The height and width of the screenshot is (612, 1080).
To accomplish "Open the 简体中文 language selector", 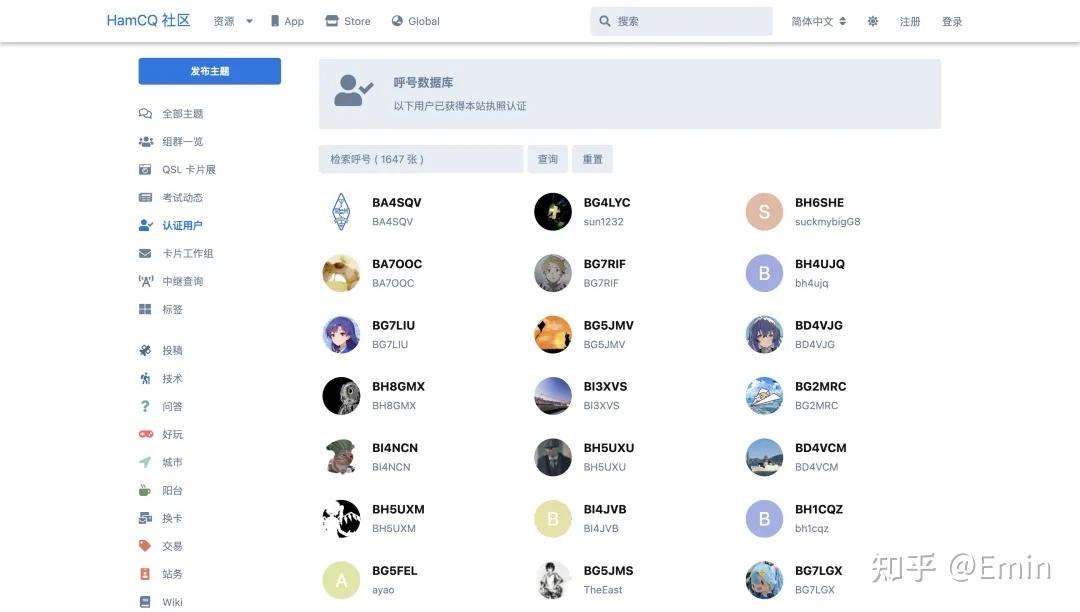I will click(x=812, y=20).
